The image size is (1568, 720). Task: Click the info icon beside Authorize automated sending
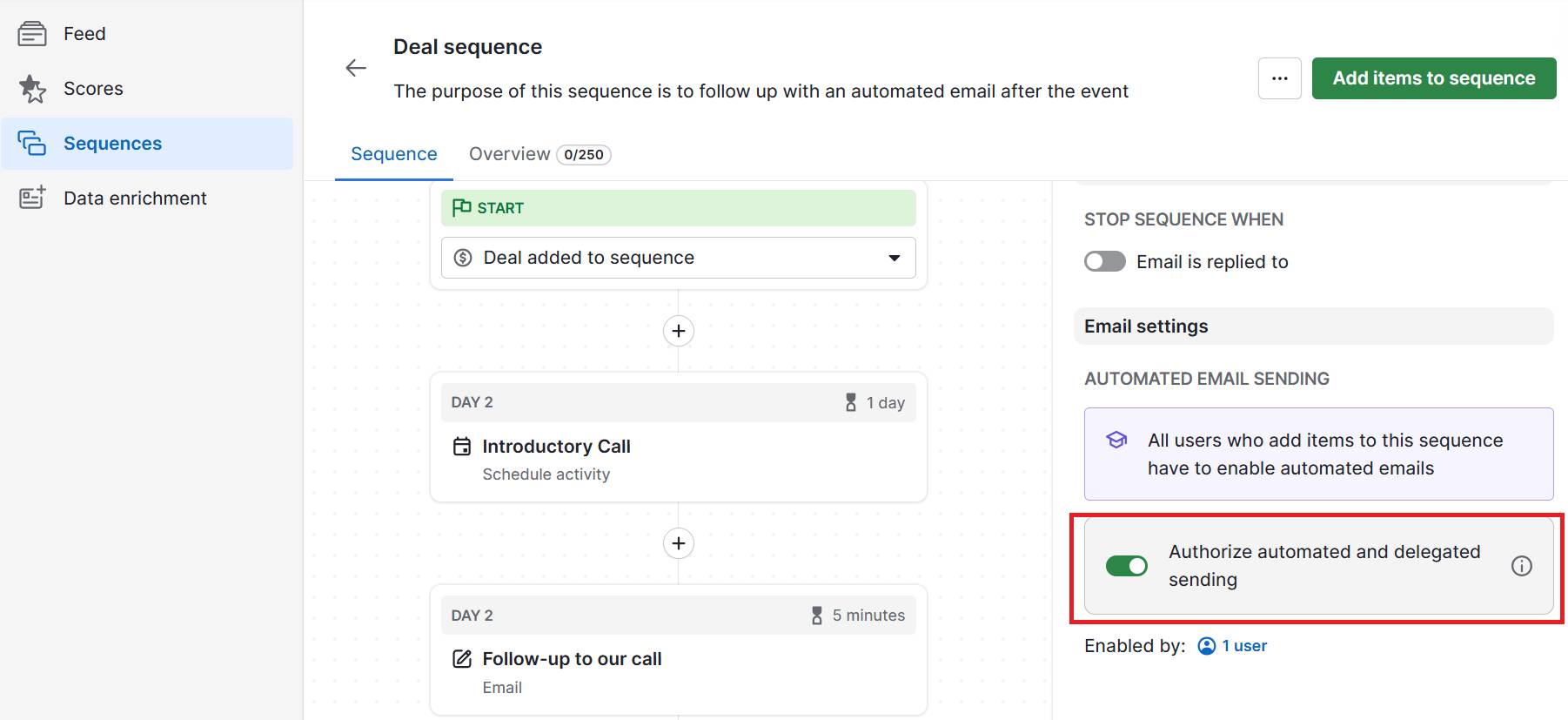tap(1522, 566)
